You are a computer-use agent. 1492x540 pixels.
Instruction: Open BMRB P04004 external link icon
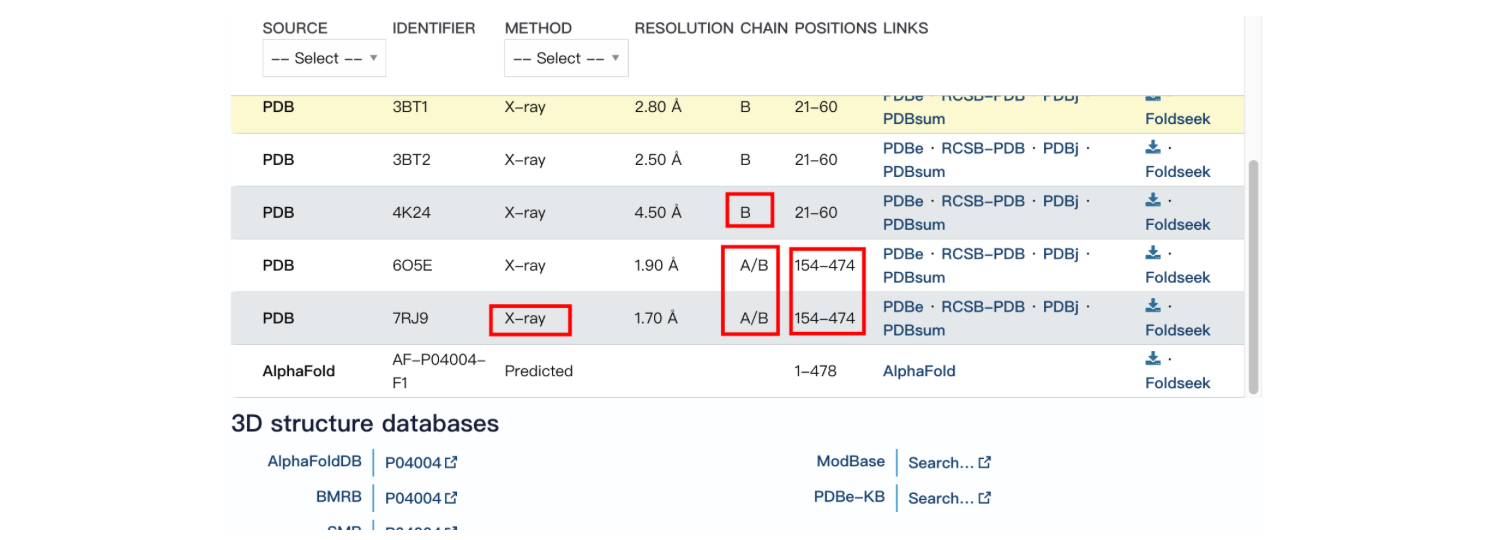point(451,497)
